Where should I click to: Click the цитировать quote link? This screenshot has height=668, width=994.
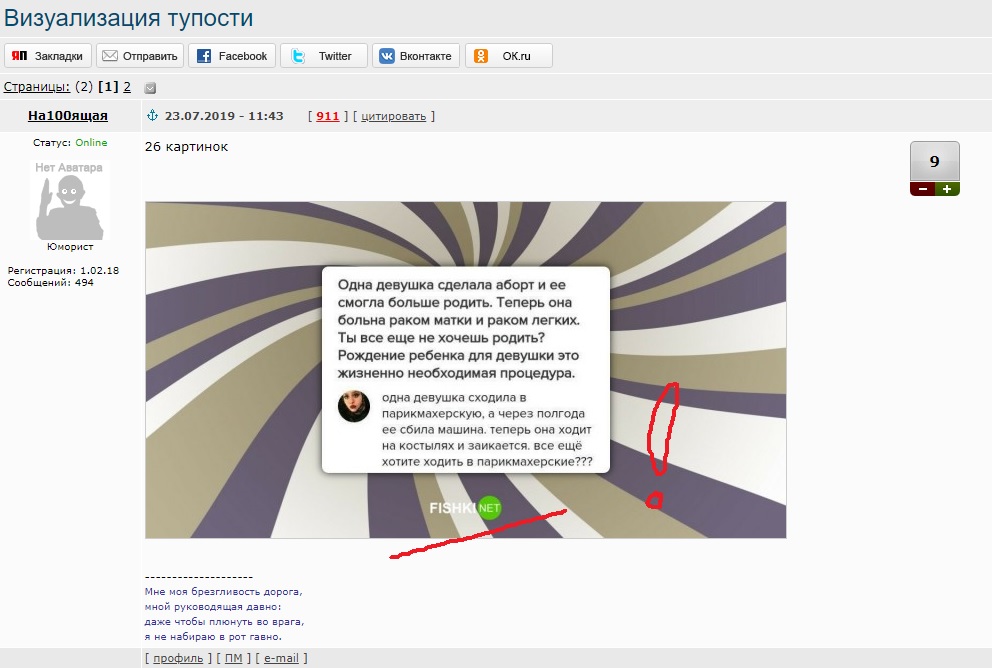click(394, 116)
